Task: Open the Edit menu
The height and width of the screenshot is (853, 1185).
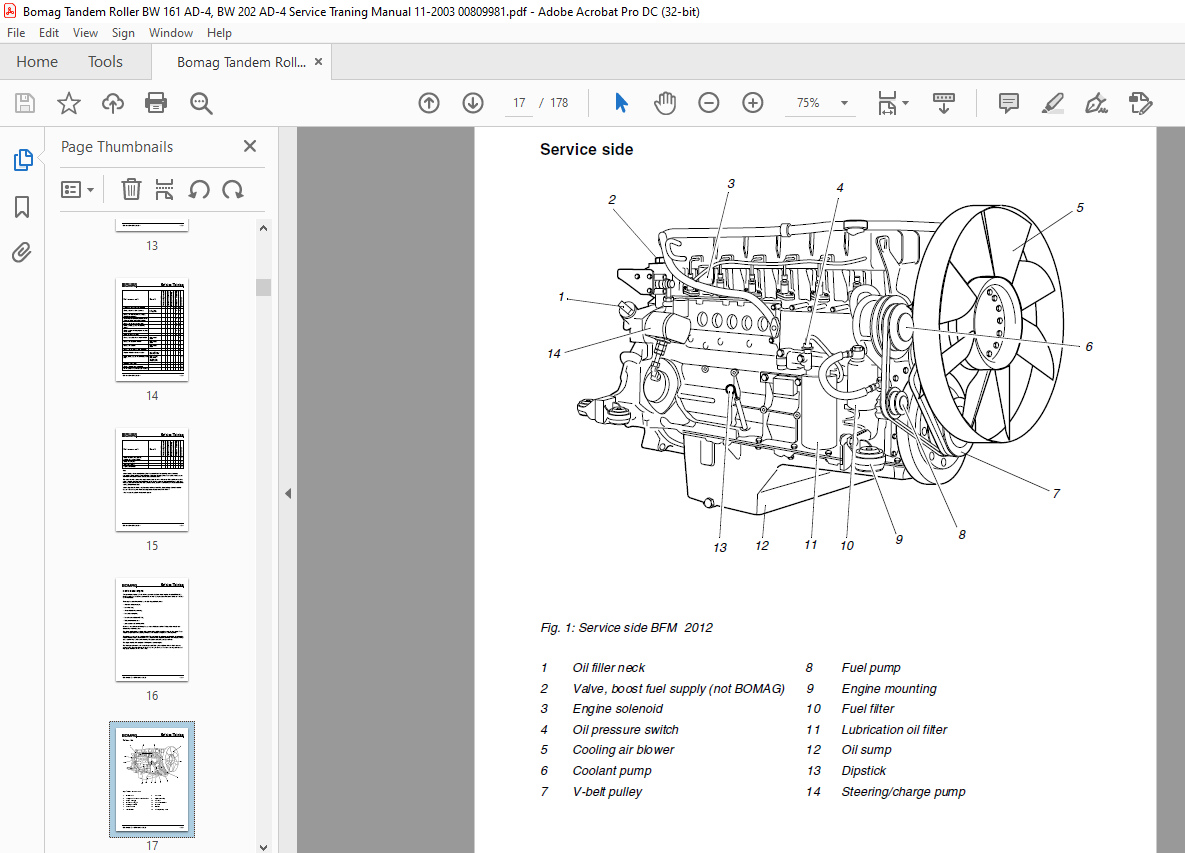Action: pyautogui.click(x=49, y=32)
